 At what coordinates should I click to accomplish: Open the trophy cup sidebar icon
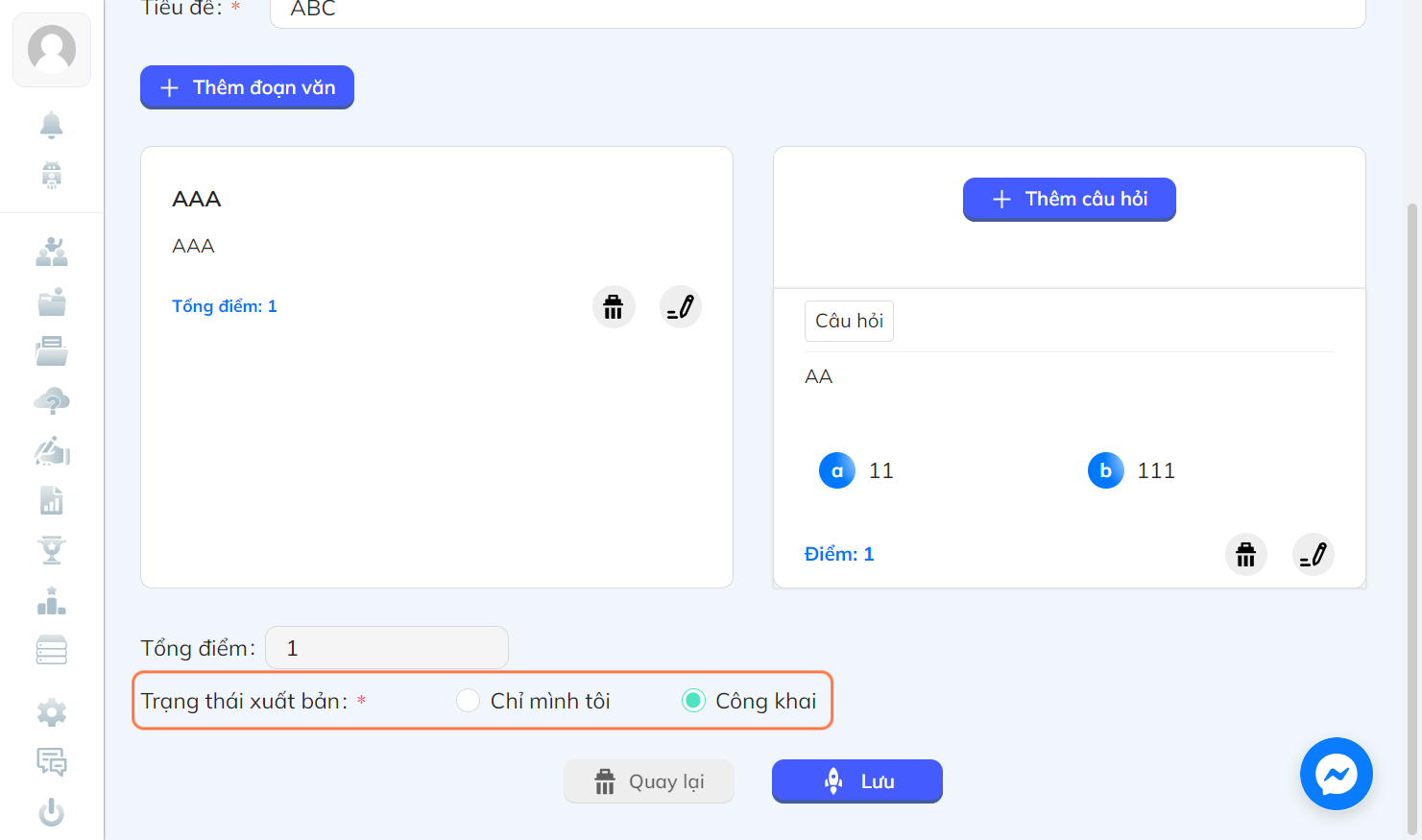click(52, 550)
